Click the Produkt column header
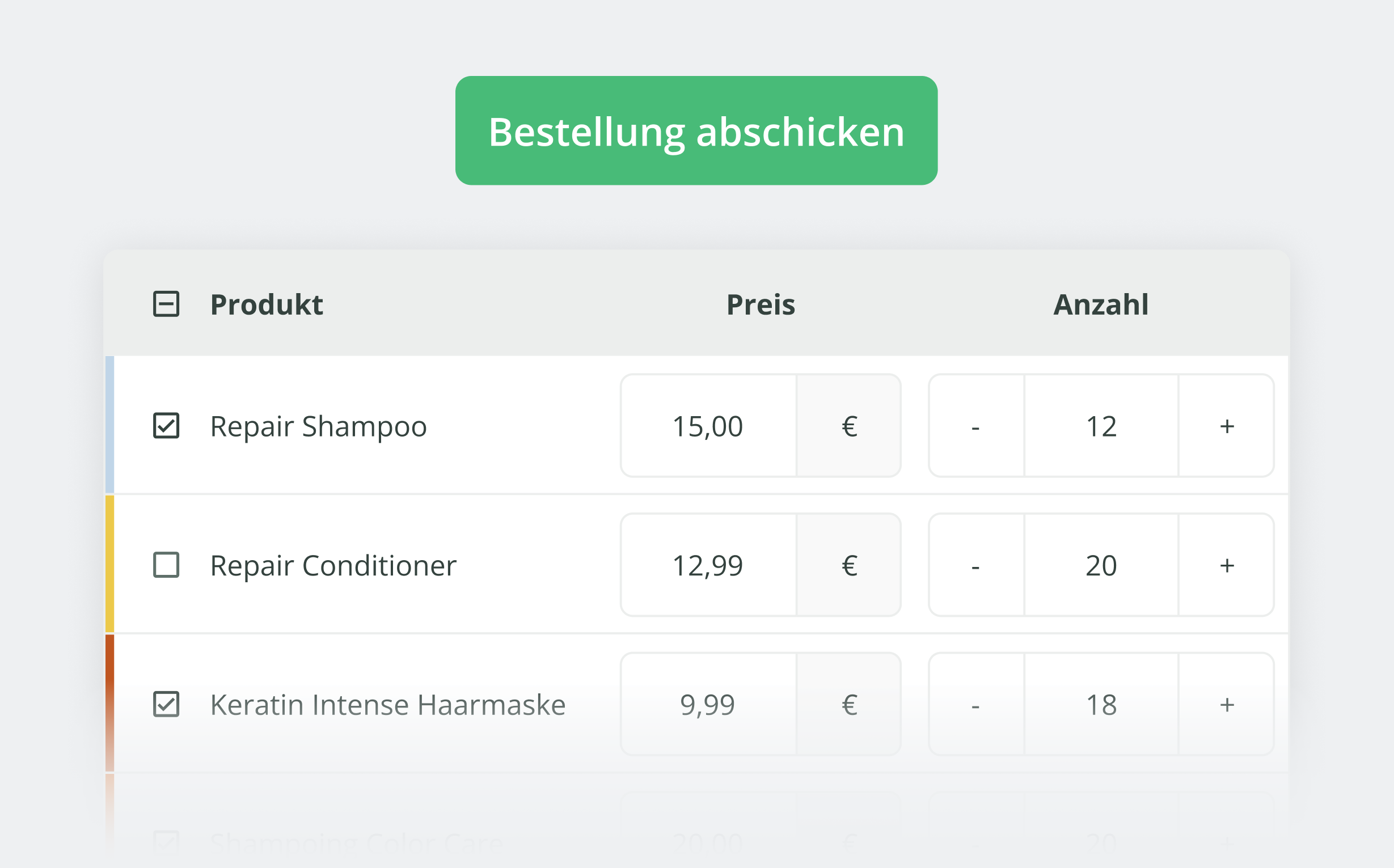The width and height of the screenshot is (1394, 868). pos(267,304)
